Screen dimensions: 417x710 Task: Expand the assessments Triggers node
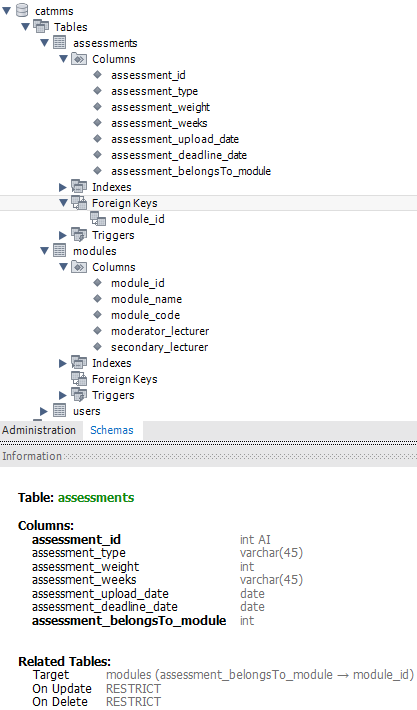pyautogui.click(x=63, y=235)
